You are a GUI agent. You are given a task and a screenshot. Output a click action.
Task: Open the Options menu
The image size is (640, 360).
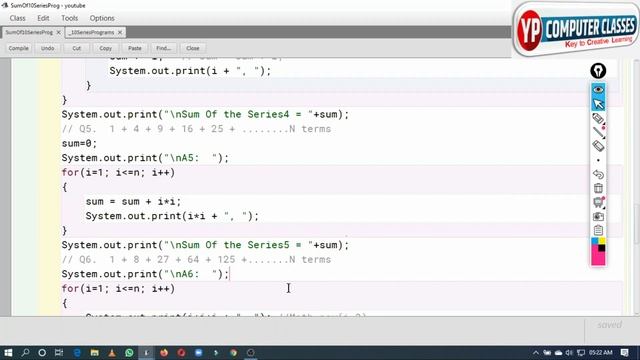coord(102,18)
